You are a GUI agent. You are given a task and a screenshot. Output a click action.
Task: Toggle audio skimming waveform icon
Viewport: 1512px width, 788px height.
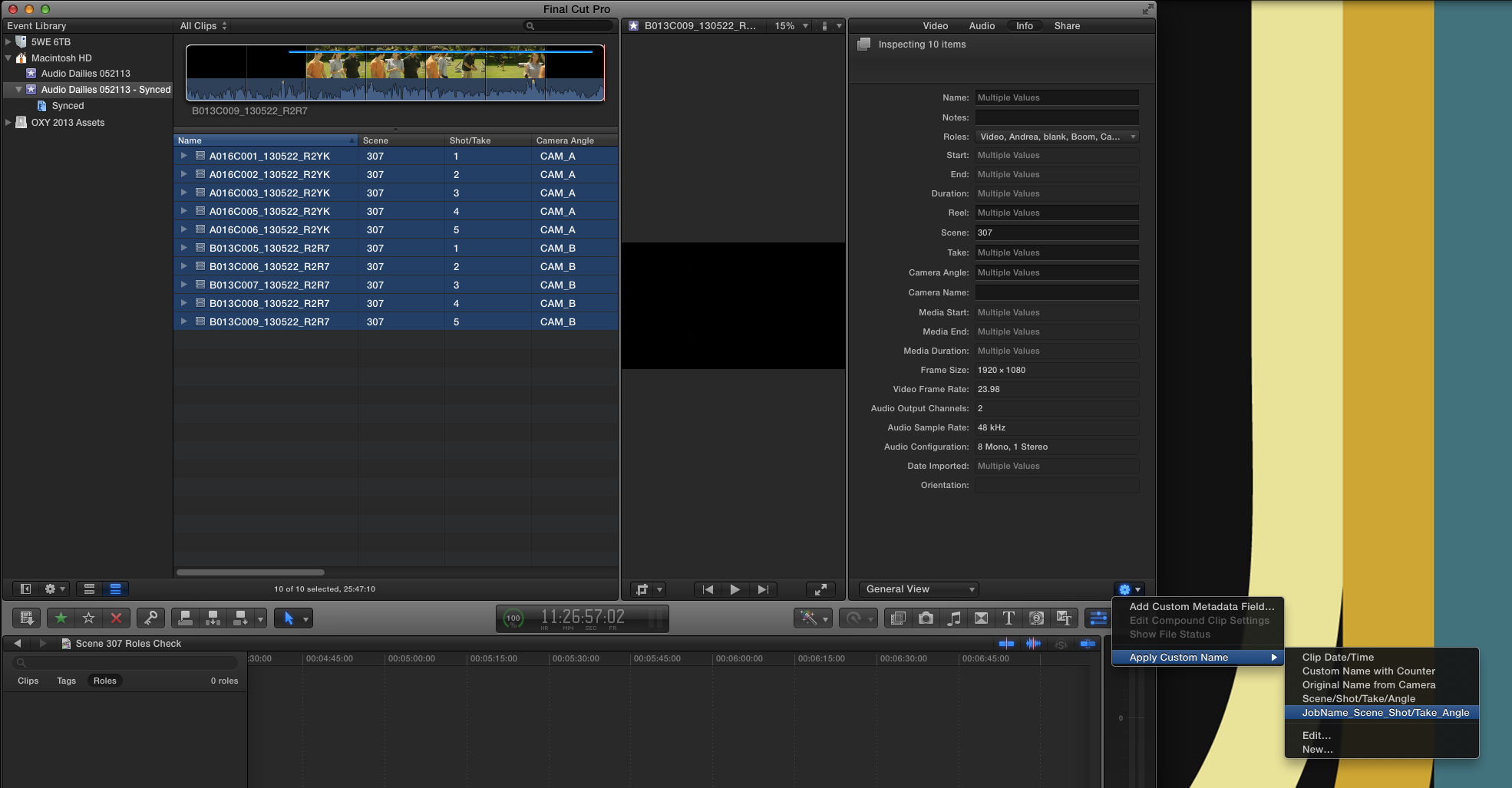coord(1033,643)
